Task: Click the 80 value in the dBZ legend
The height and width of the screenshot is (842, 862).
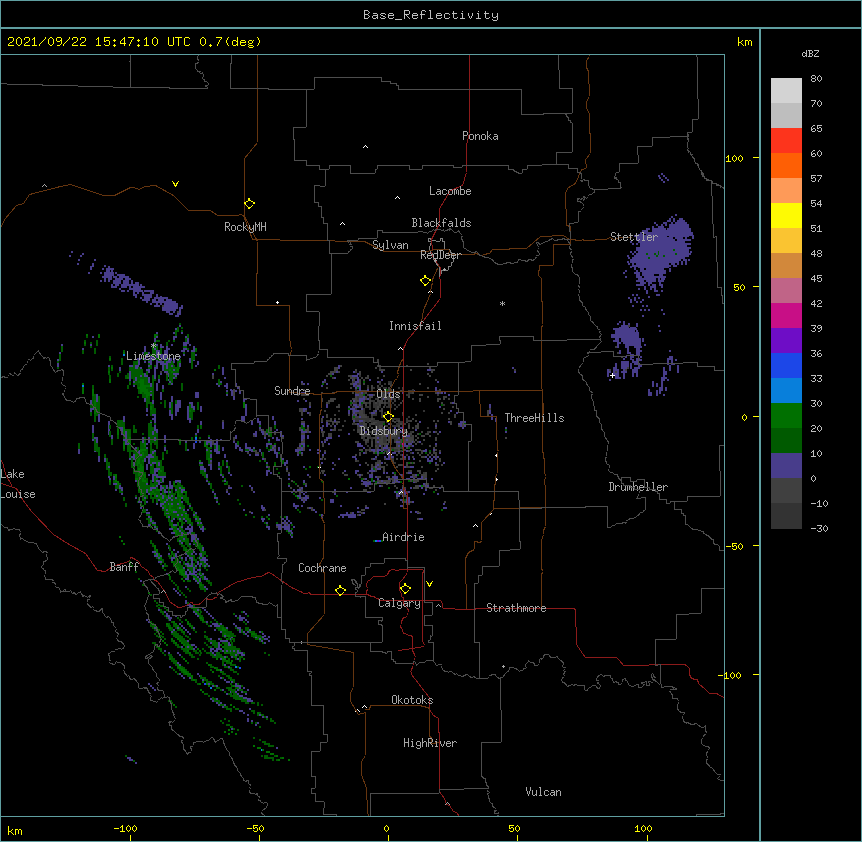Action: click(816, 79)
